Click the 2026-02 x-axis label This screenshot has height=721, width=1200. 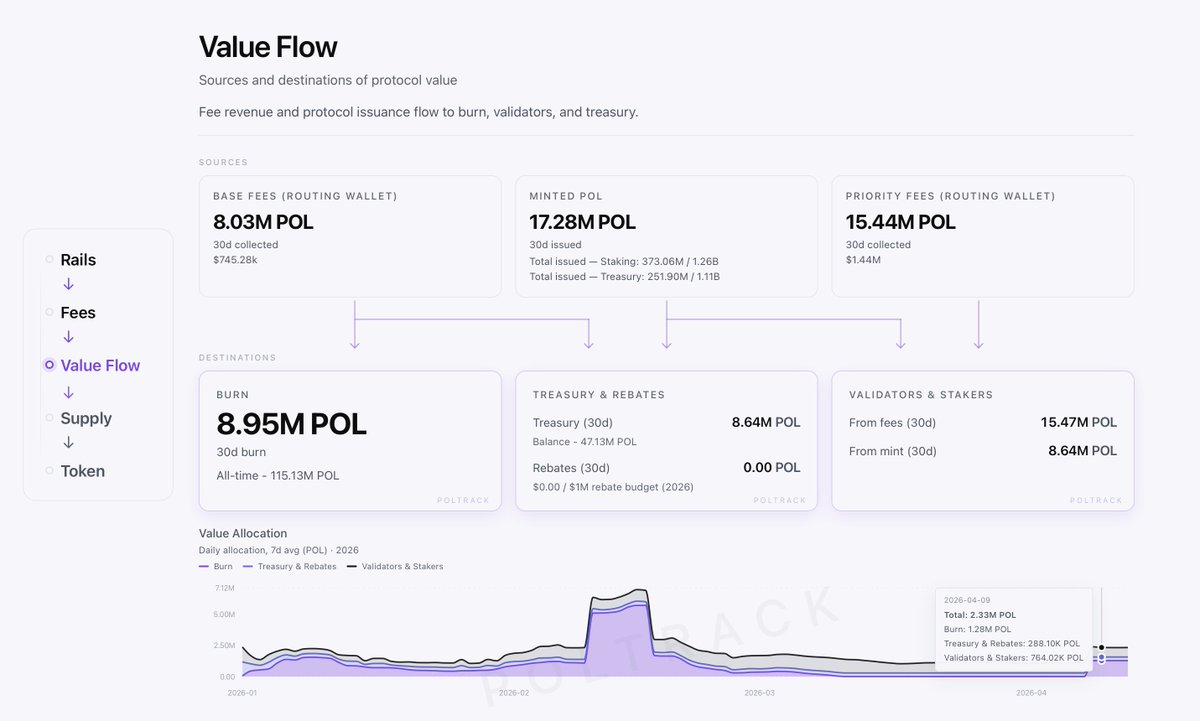click(513, 692)
